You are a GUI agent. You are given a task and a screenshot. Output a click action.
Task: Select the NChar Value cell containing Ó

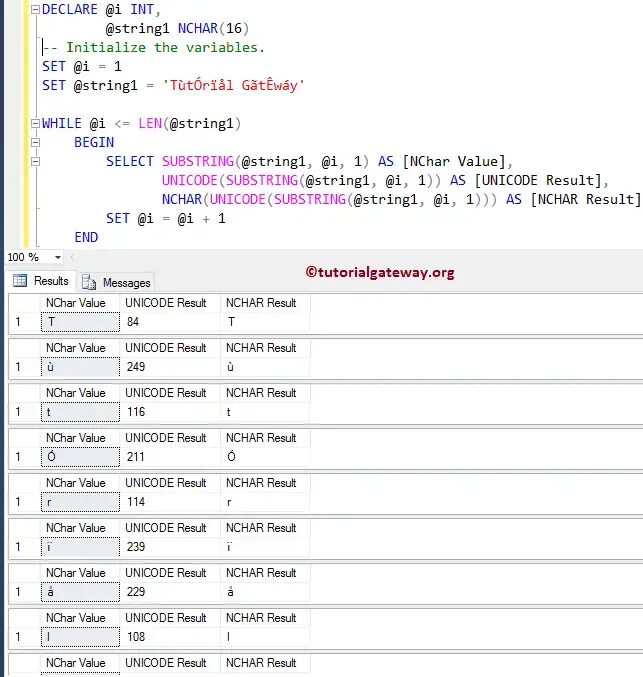pyautogui.click(x=80, y=457)
